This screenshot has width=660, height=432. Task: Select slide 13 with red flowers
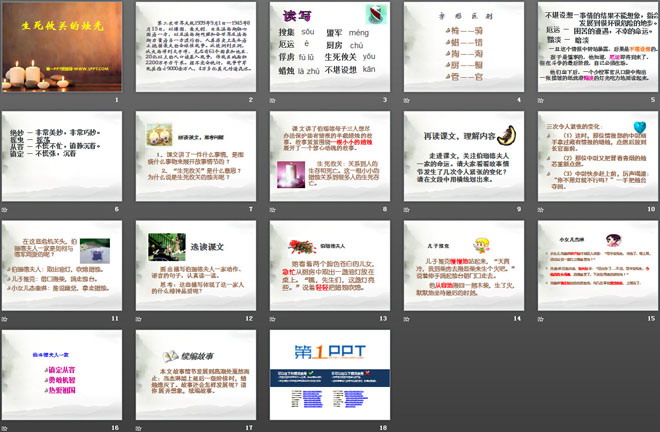[330, 266]
